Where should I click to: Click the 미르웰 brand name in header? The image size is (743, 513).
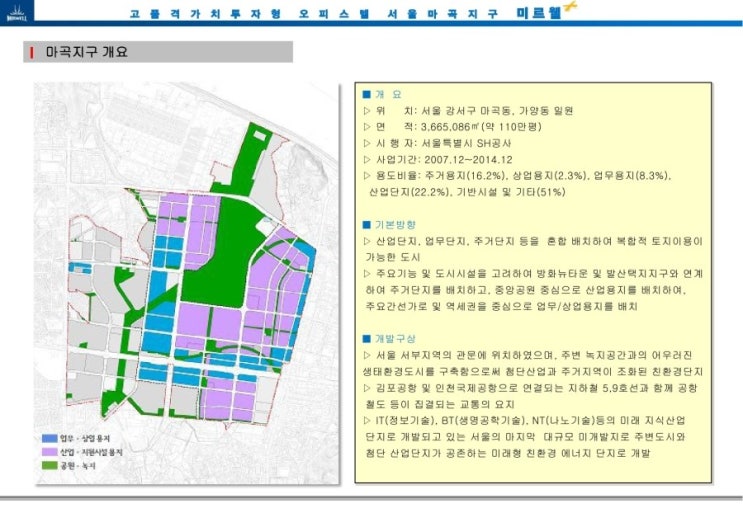click(539, 12)
